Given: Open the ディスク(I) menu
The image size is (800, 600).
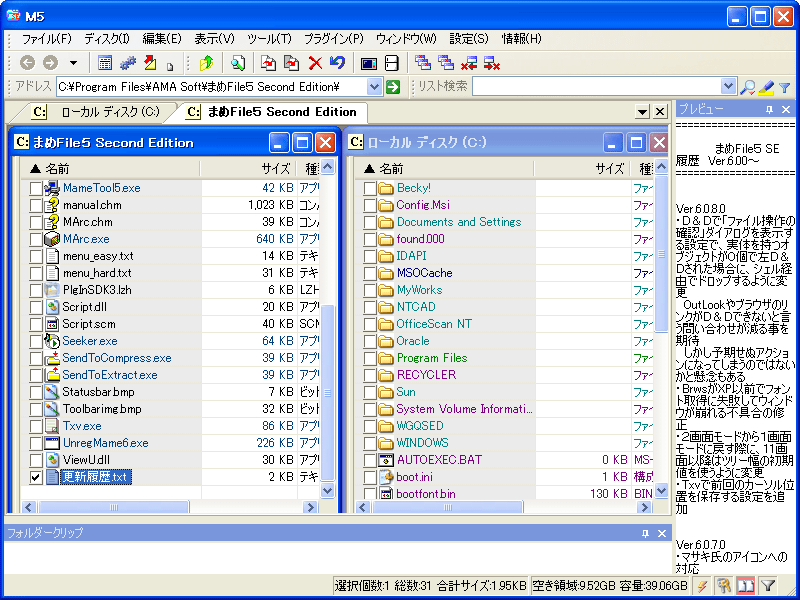Looking at the screenshot, I should [x=107, y=39].
